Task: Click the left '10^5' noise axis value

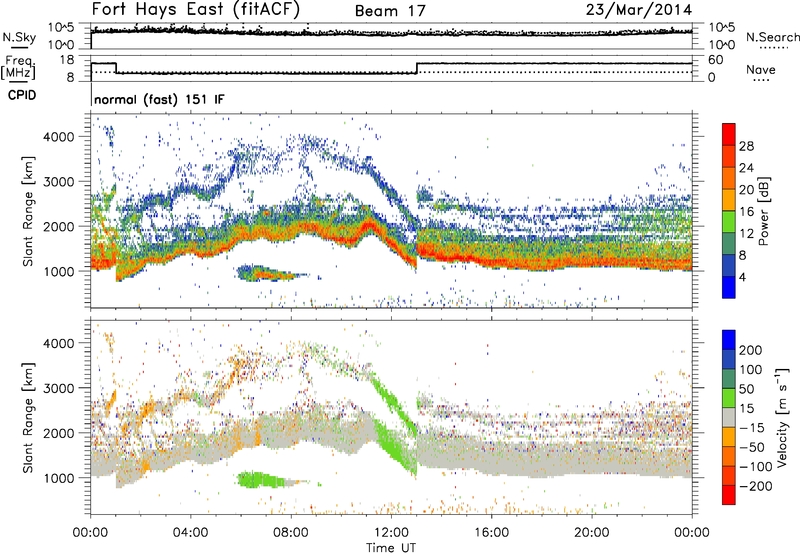Action: tap(61, 28)
